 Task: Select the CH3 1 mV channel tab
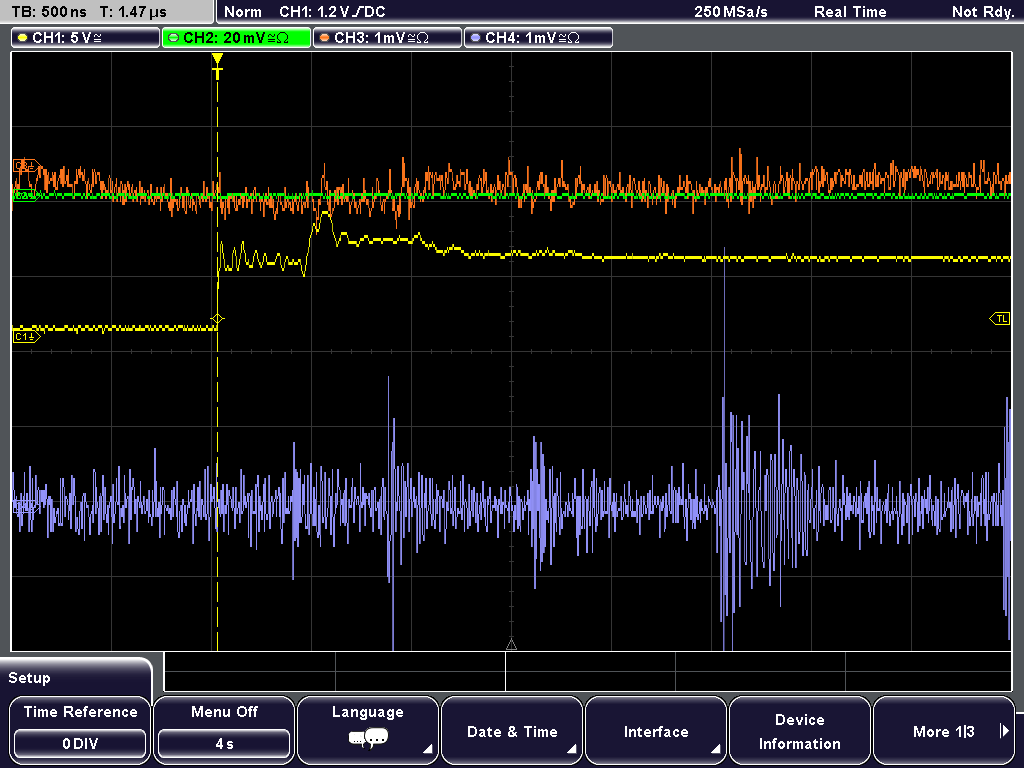point(387,38)
